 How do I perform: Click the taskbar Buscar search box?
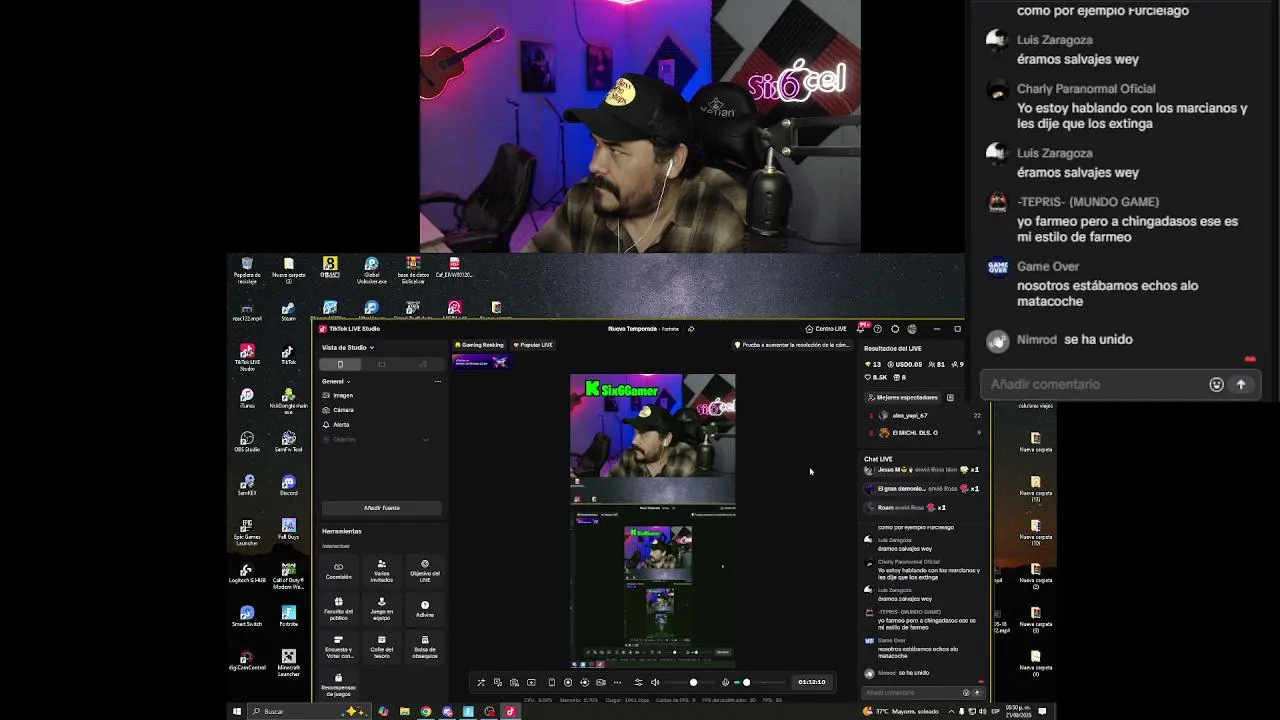click(x=308, y=712)
